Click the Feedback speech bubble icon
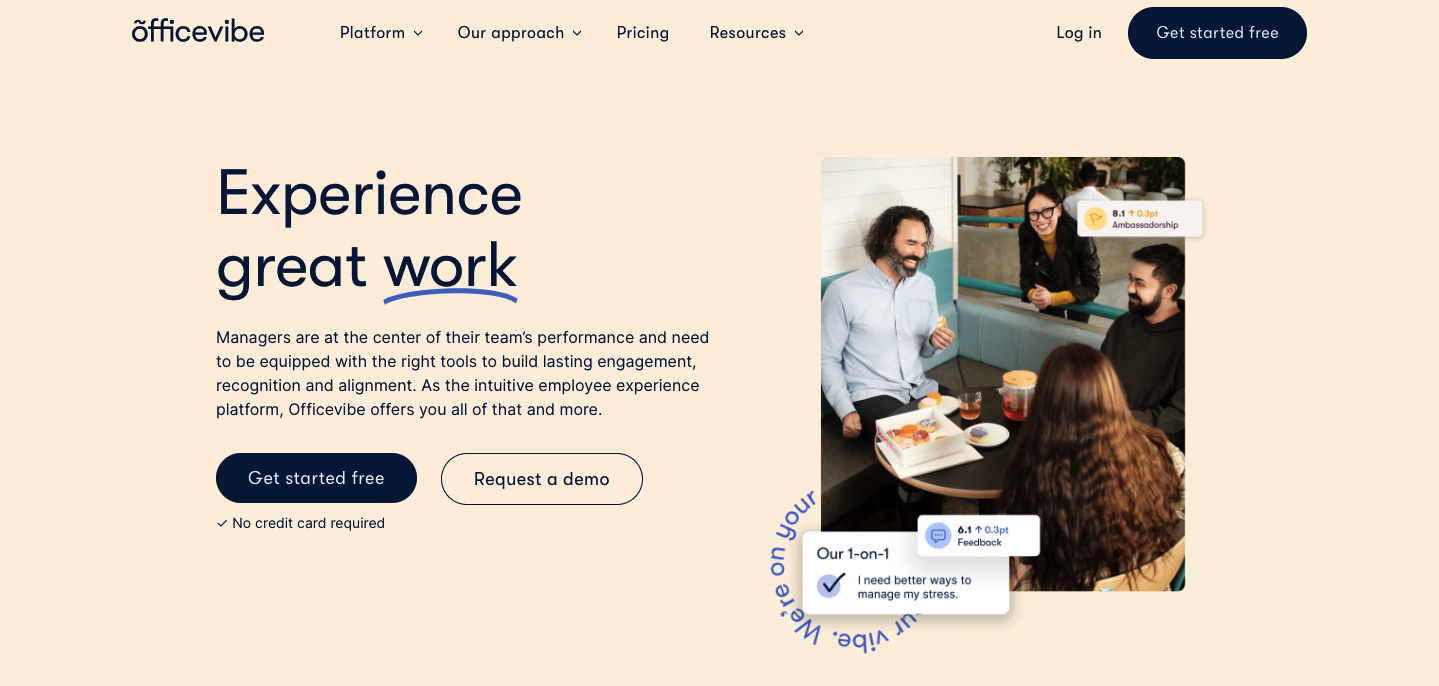The image size is (1439, 686). coord(937,535)
